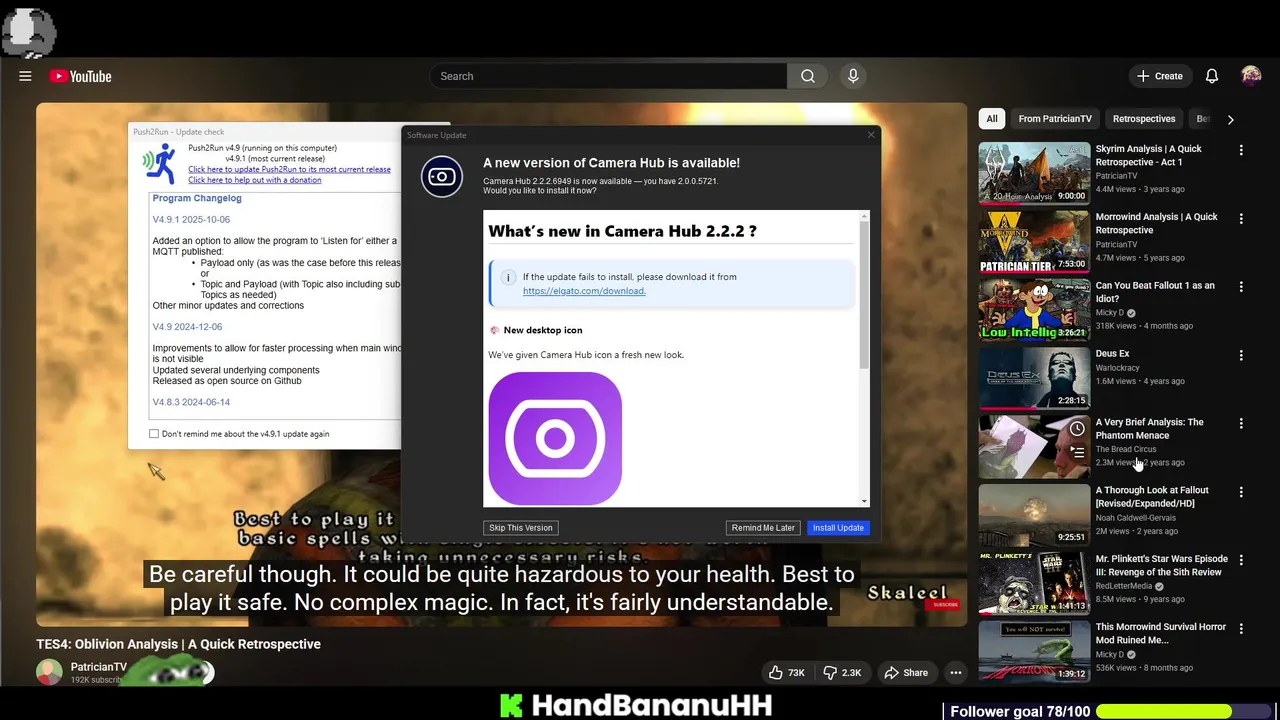Open the YouTube hamburger guide menu
The height and width of the screenshot is (720, 1280).
(25, 76)
